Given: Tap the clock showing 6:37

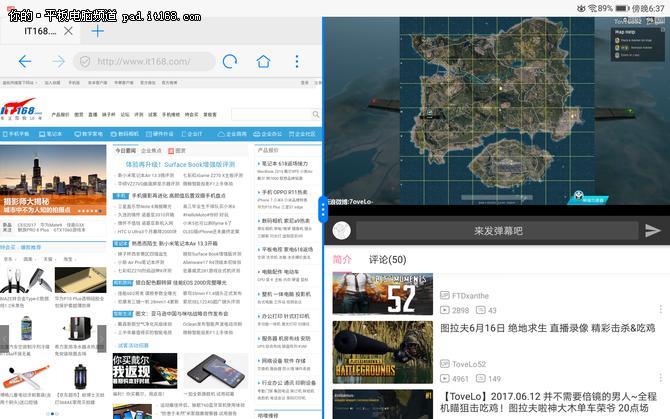Looking at the screenshot, I should pos(648,8).
